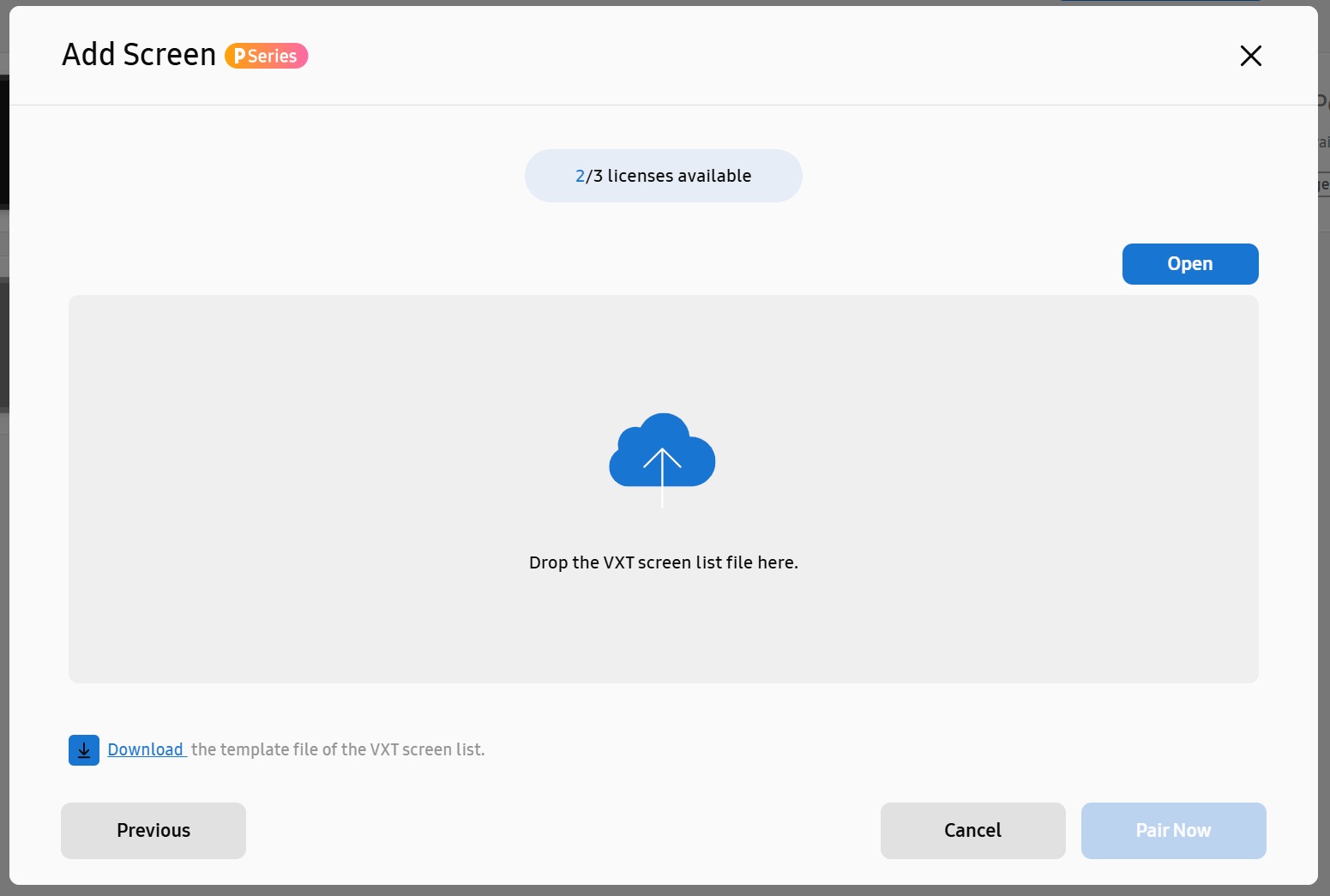Click the P Series badge
The height and width of the screenshot is (896, 1330).
(266, 56)
